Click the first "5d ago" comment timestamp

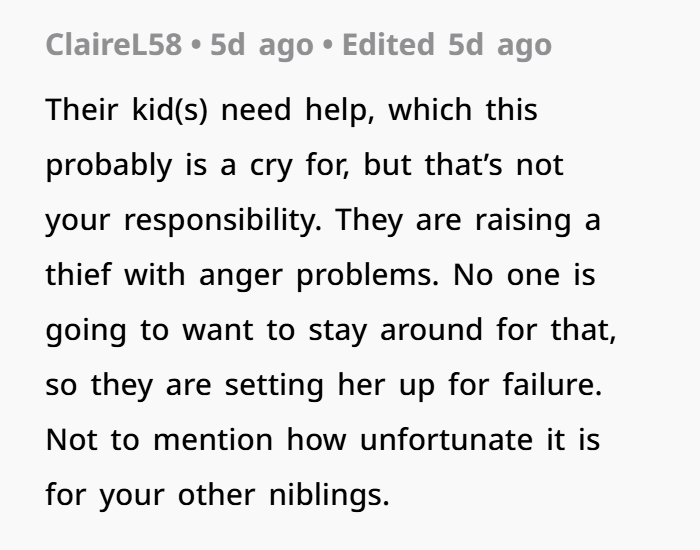pos(262,46)
